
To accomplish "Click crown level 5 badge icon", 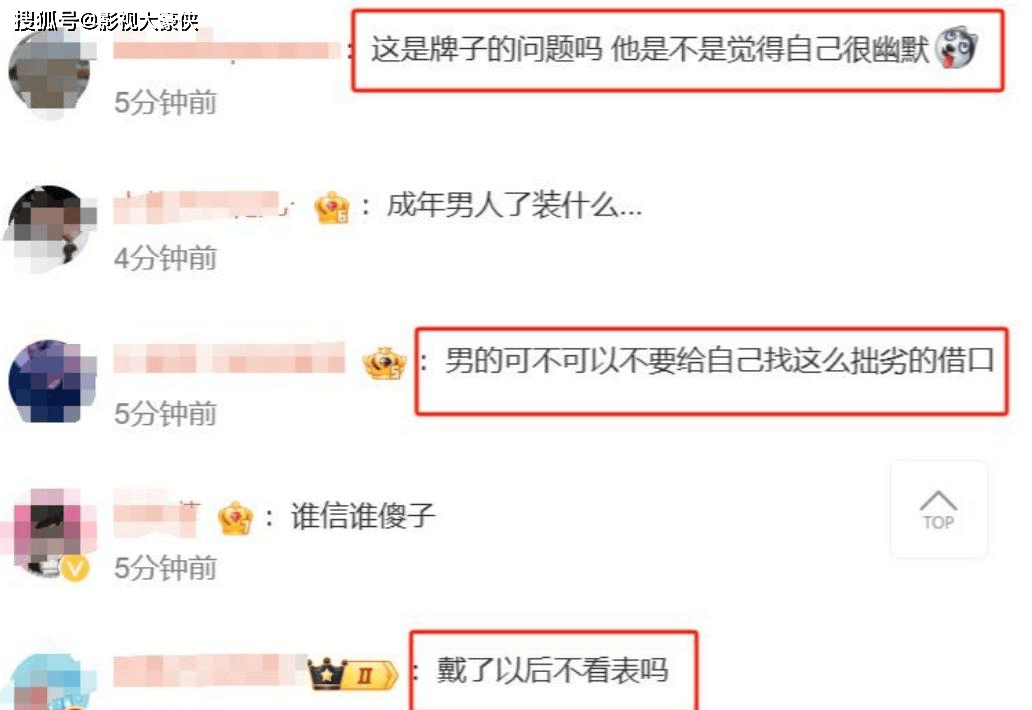I will click(x=384, y=363).
